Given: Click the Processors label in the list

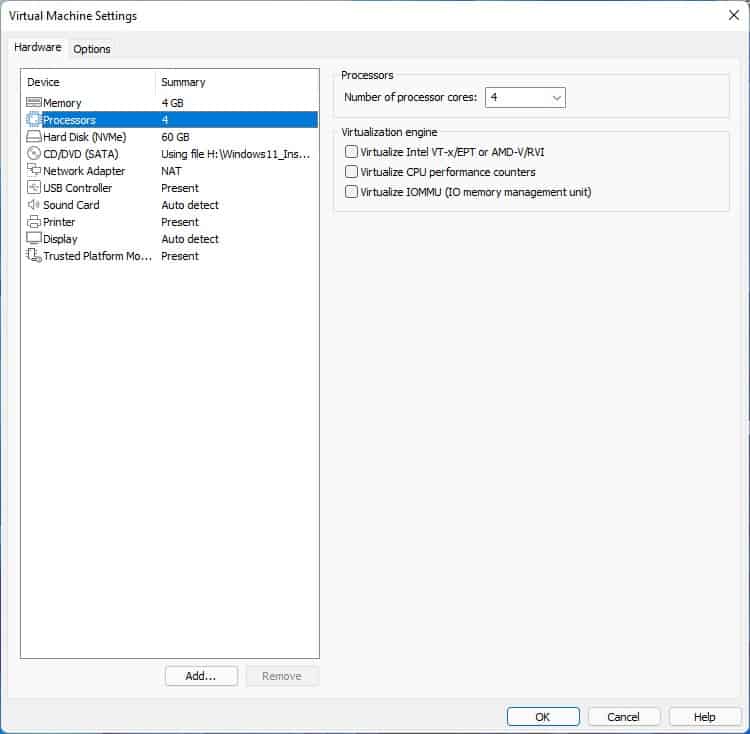Looking at the screenshot, I should [x=69, y=120].
